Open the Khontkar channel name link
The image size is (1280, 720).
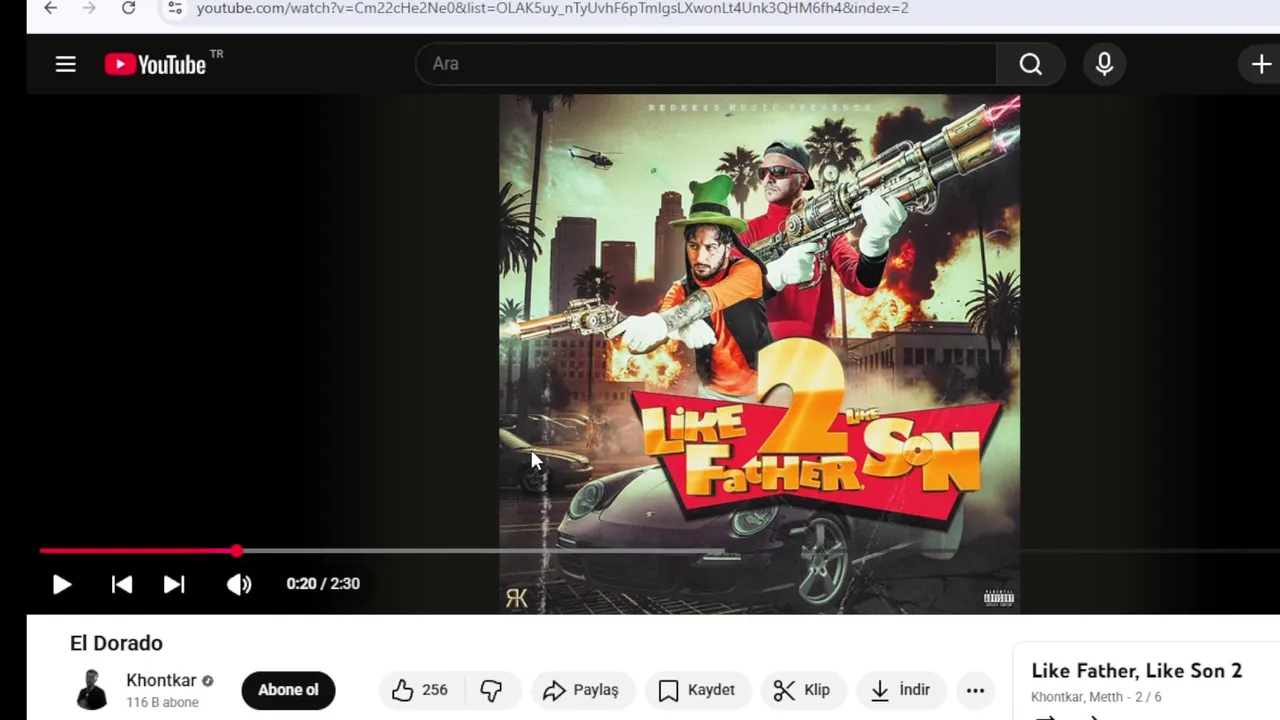coord(161,680)
